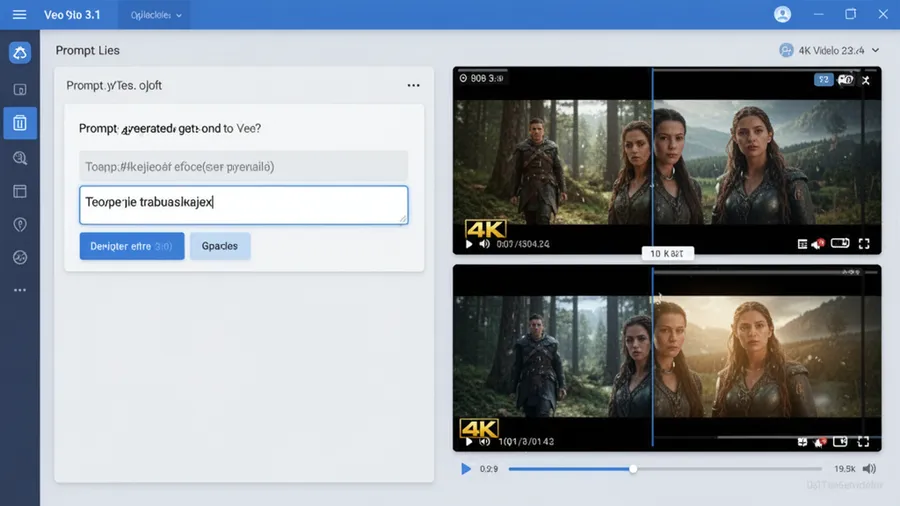Toggle the theater mode icon on top video
The image size is (900, 506).
click(x=840, y=243)
